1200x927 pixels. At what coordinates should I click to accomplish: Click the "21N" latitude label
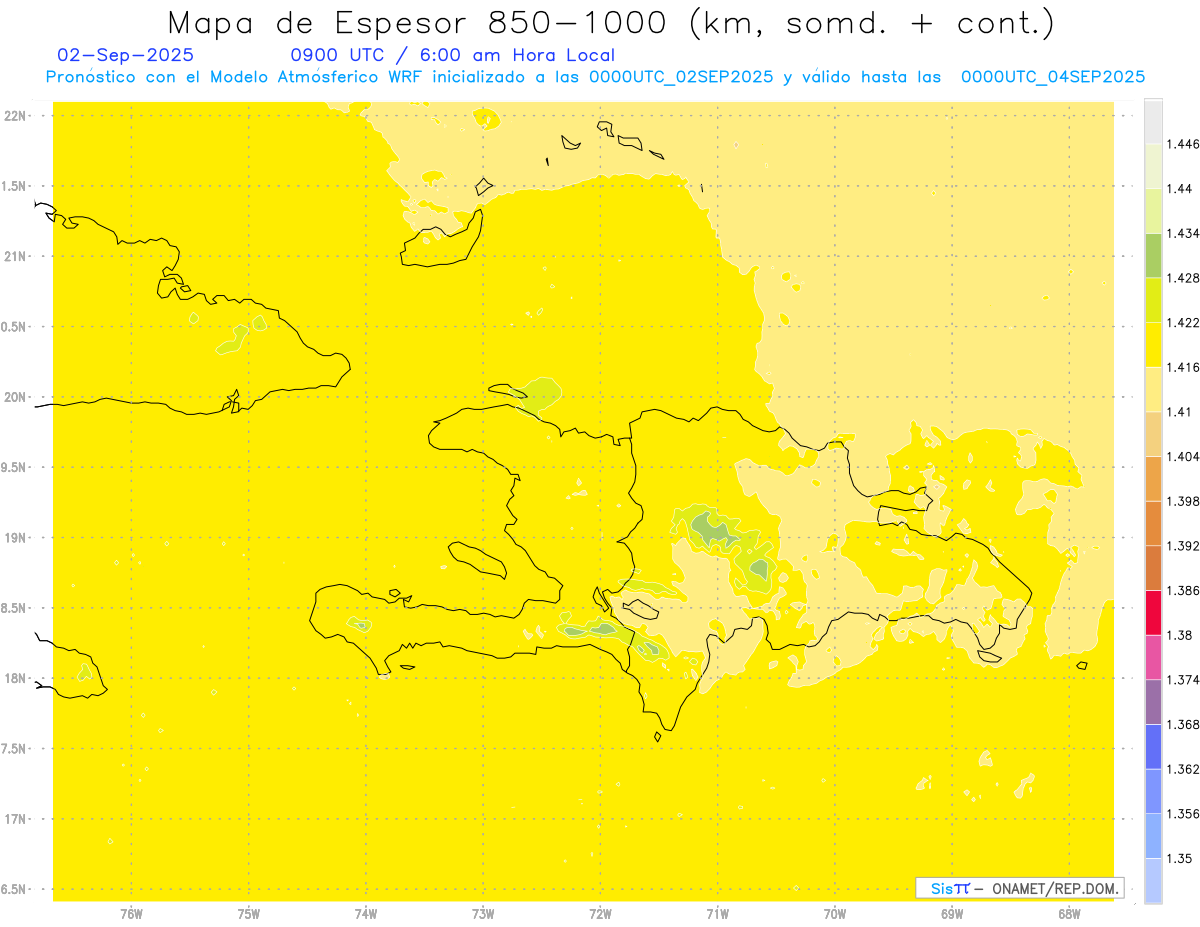tap(17, 257)
